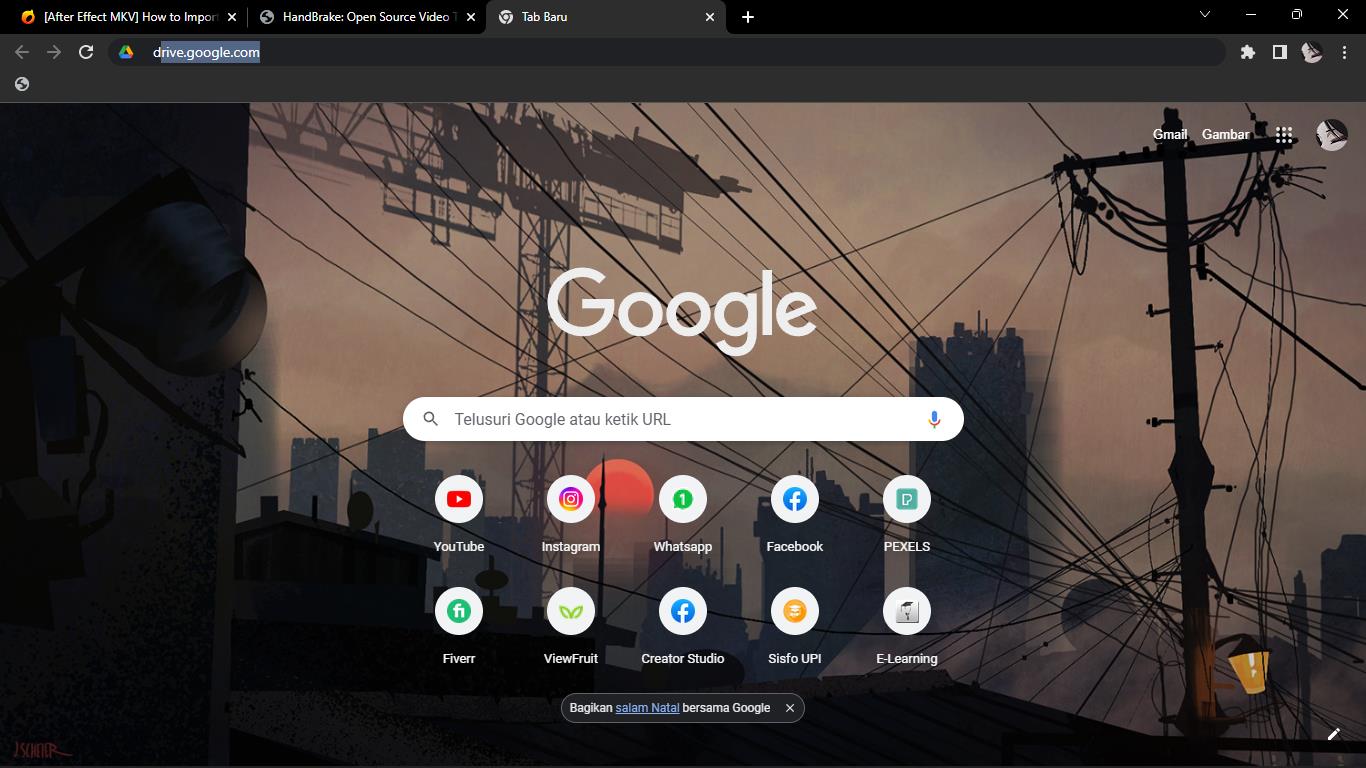The height and width of the screenshot is (768, 1366).
Task: Open the E-Learning shortcut
Action: (907, 612)
